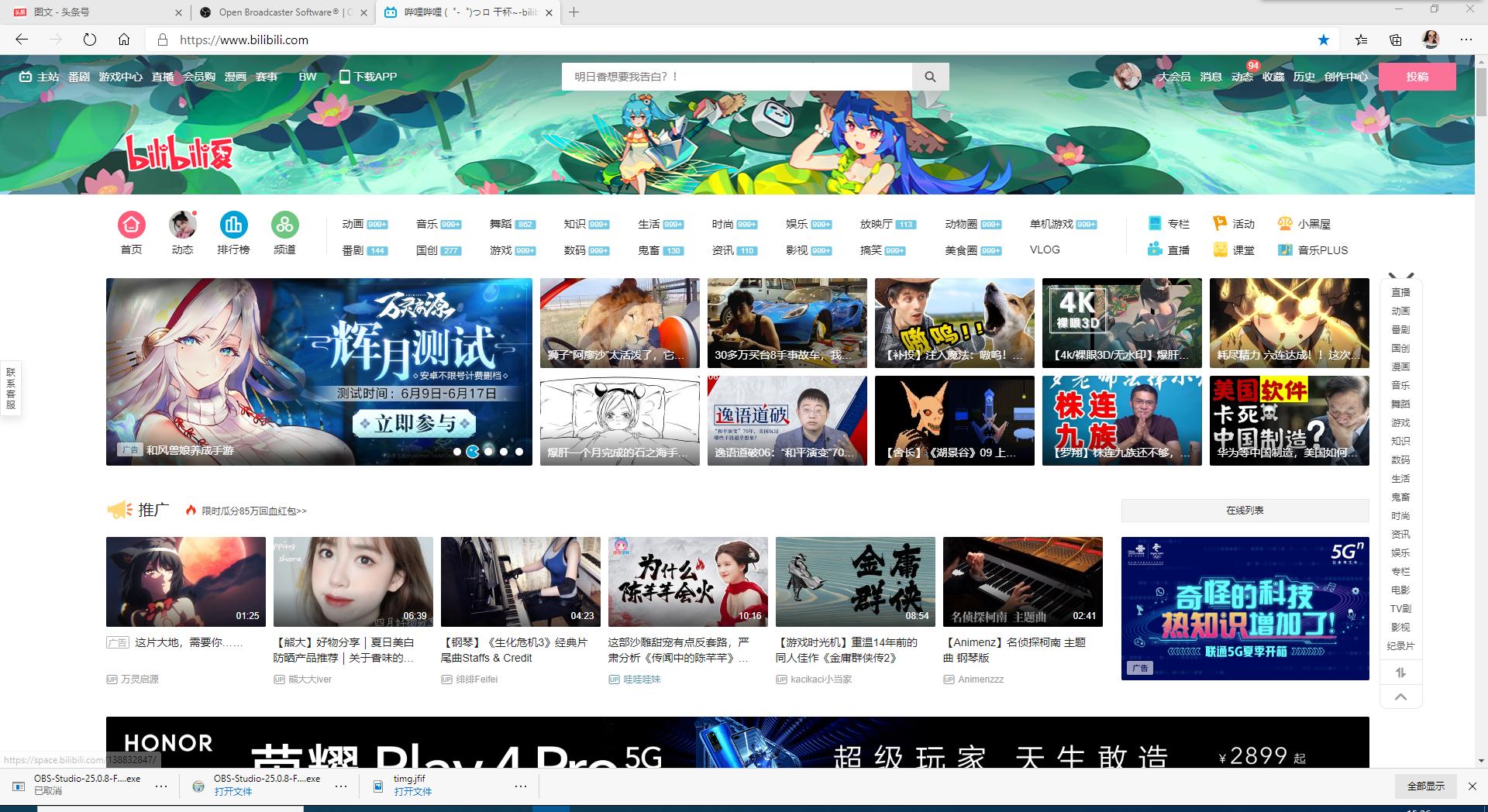Screen dimensions: 1488x812
Task: Open 主站 in the top navigation
Action: tap(40, 77)
